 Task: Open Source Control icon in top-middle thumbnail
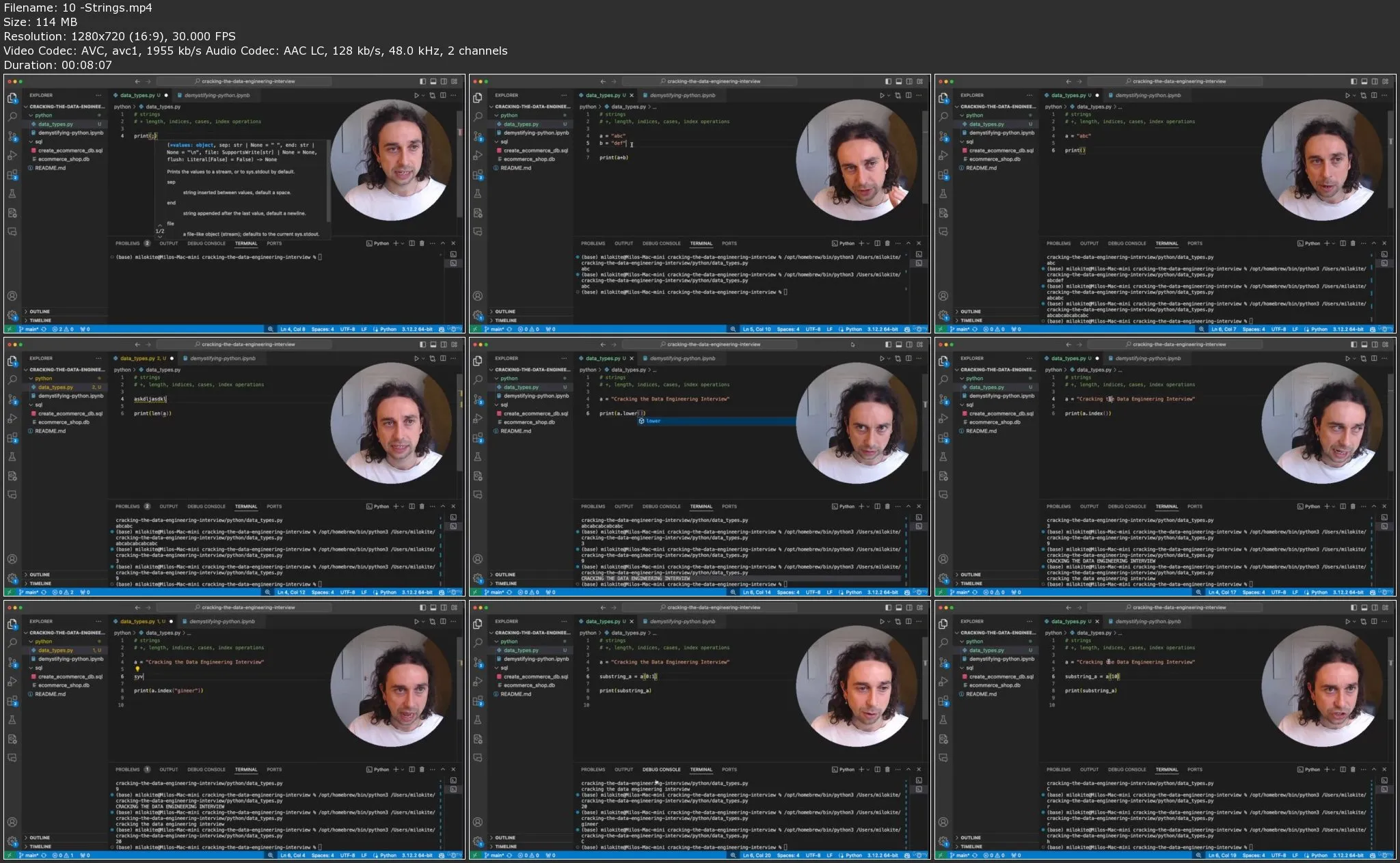pyautogui.click(x=478, y=136)
